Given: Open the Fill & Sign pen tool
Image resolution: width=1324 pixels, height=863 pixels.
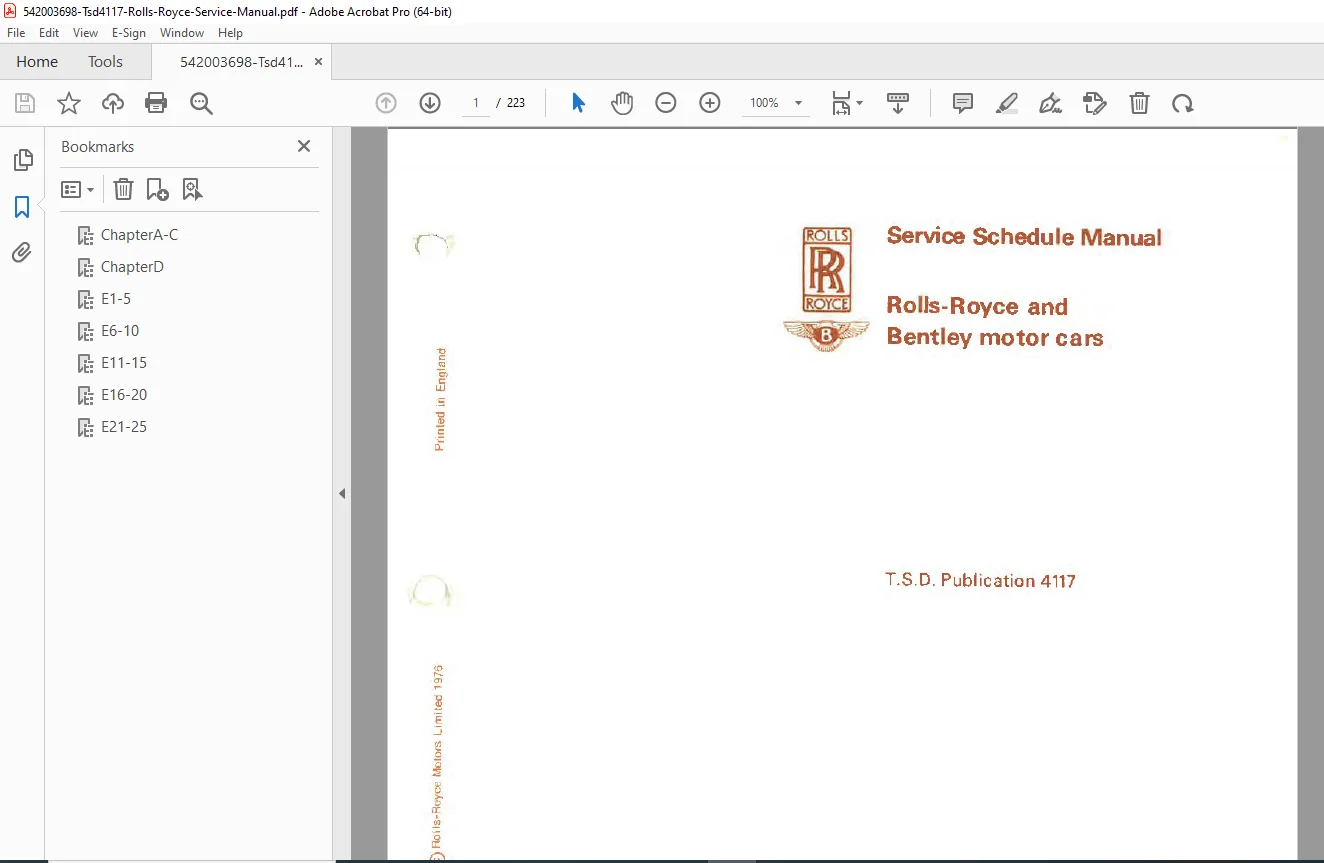Looking at the screenshot, I should point(1051,103).
